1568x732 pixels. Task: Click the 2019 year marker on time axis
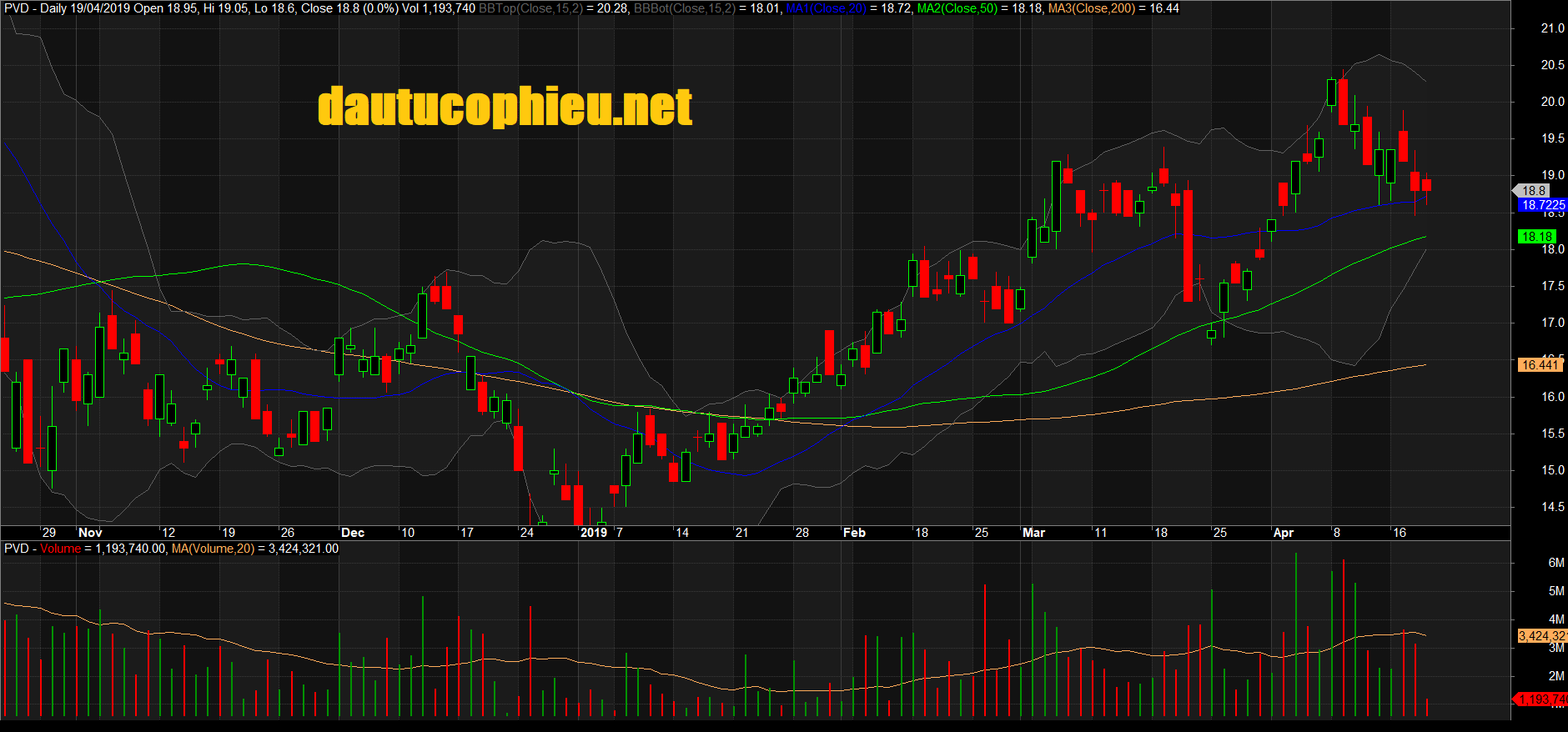593,533
